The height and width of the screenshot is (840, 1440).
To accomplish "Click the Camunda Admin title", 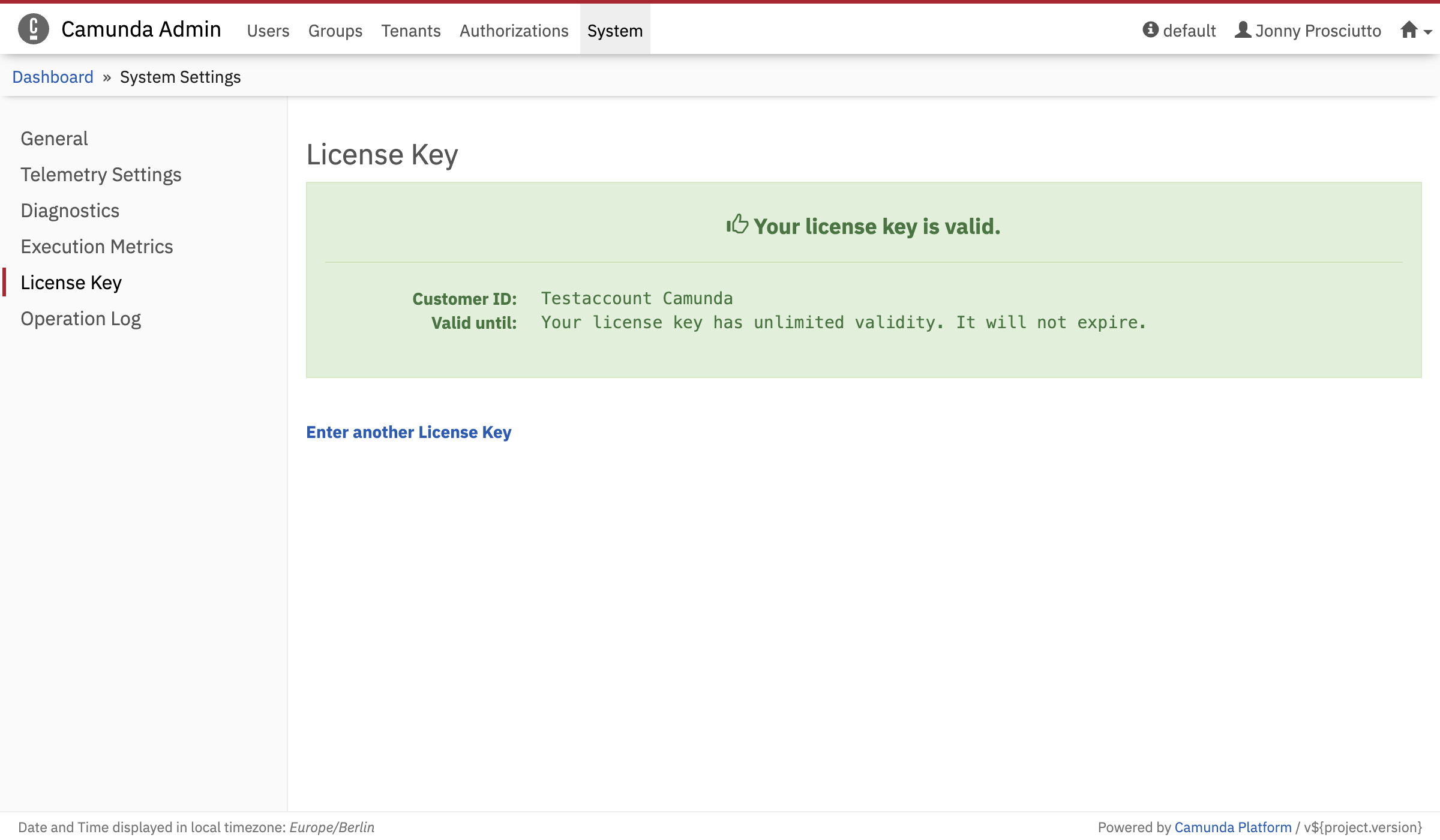I will [142, 29].
